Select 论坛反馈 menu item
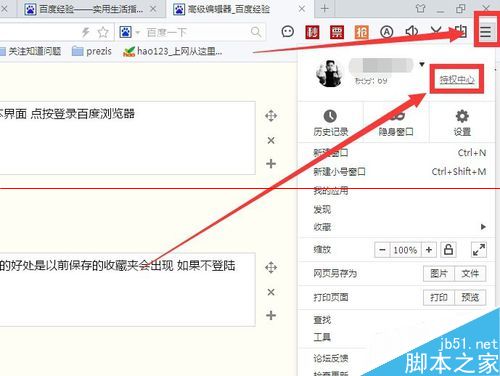The image size is (500, 376). [331, 358]
